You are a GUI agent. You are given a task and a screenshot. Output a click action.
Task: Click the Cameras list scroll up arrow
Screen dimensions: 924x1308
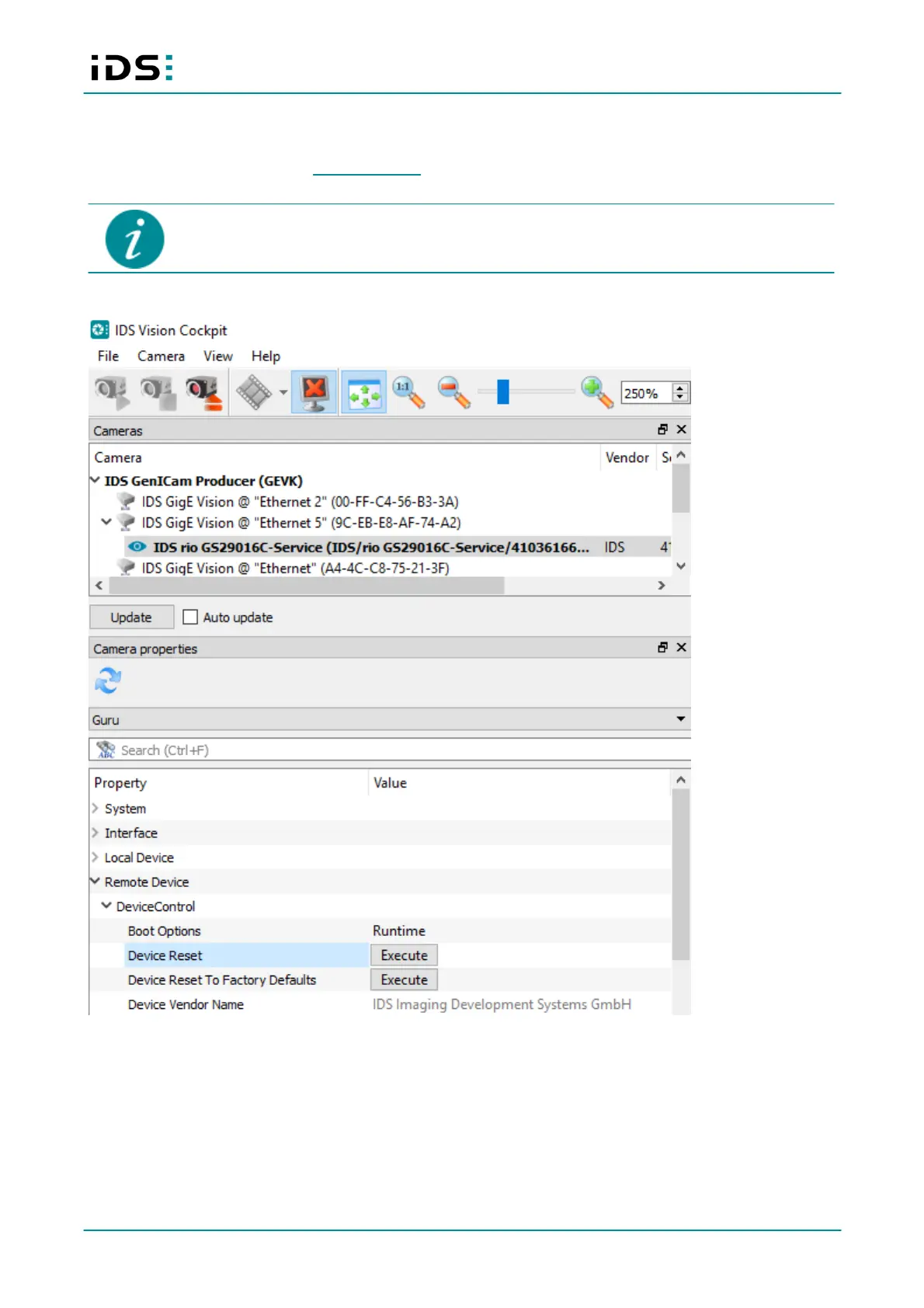tap(681, 455)
